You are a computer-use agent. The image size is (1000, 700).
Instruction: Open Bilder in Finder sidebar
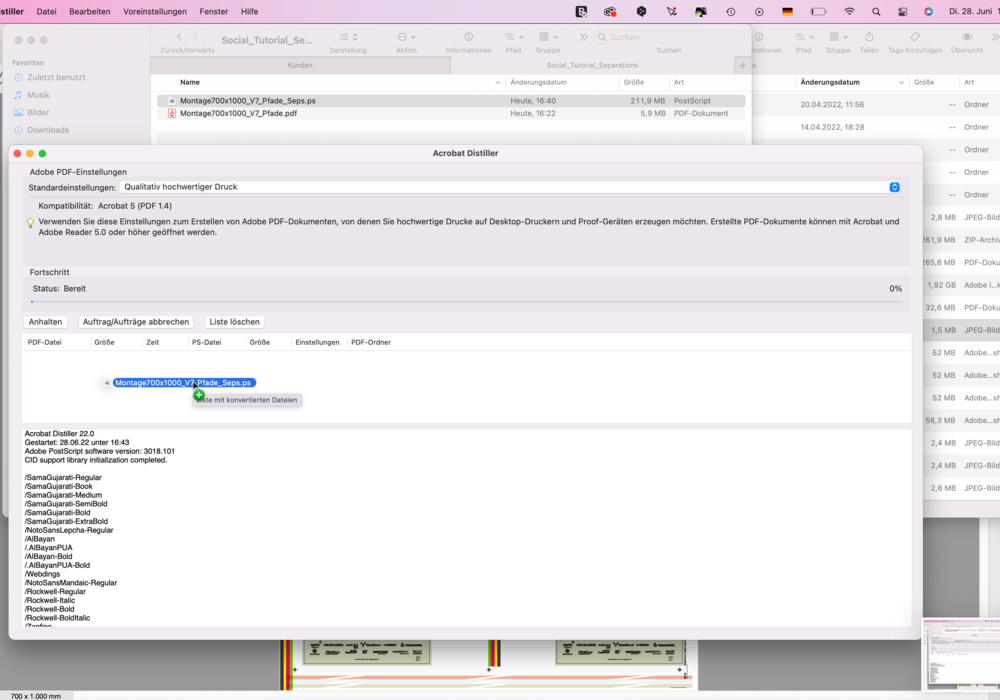point(38,112)
